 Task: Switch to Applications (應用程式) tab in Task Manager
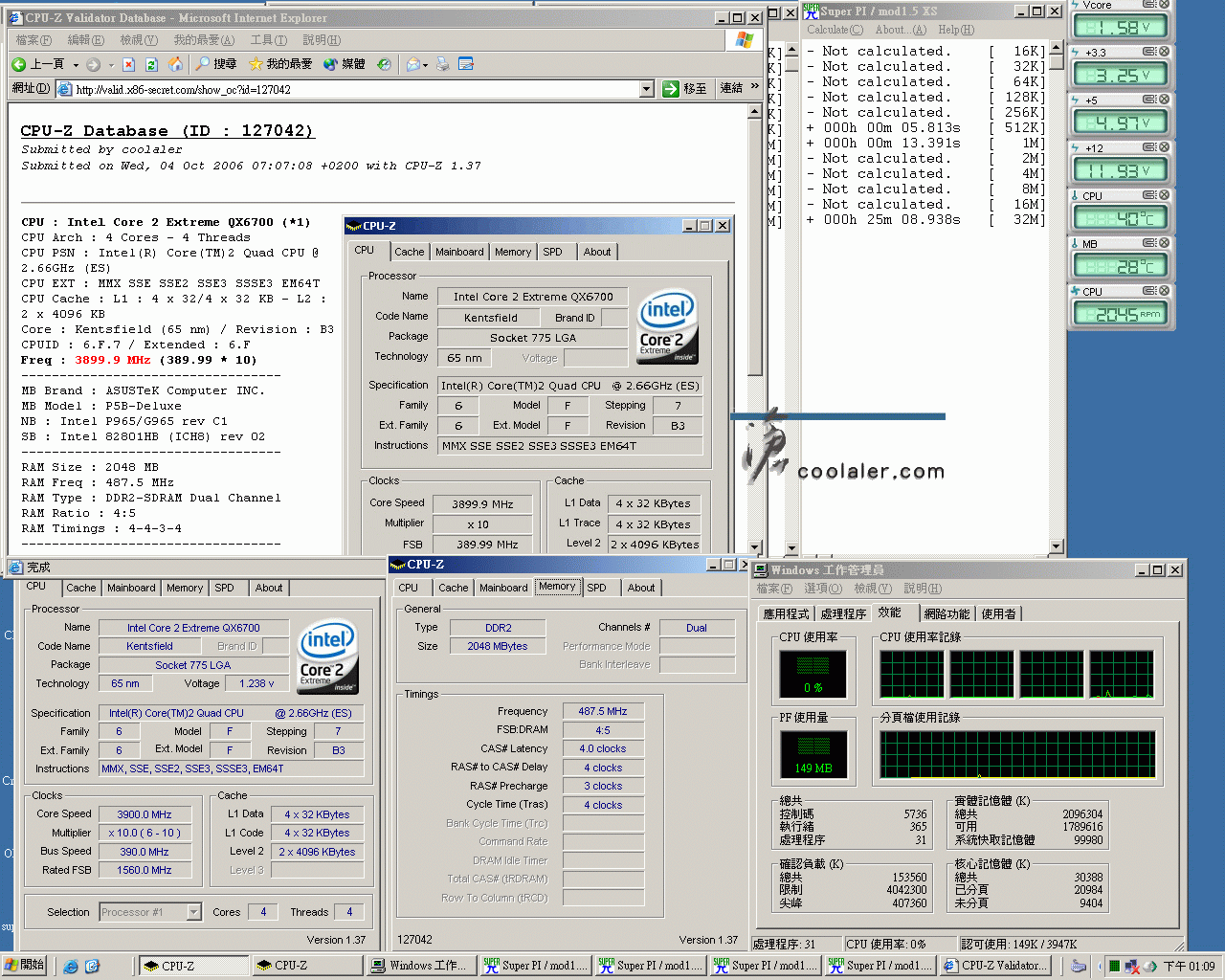tap(786, 613)
